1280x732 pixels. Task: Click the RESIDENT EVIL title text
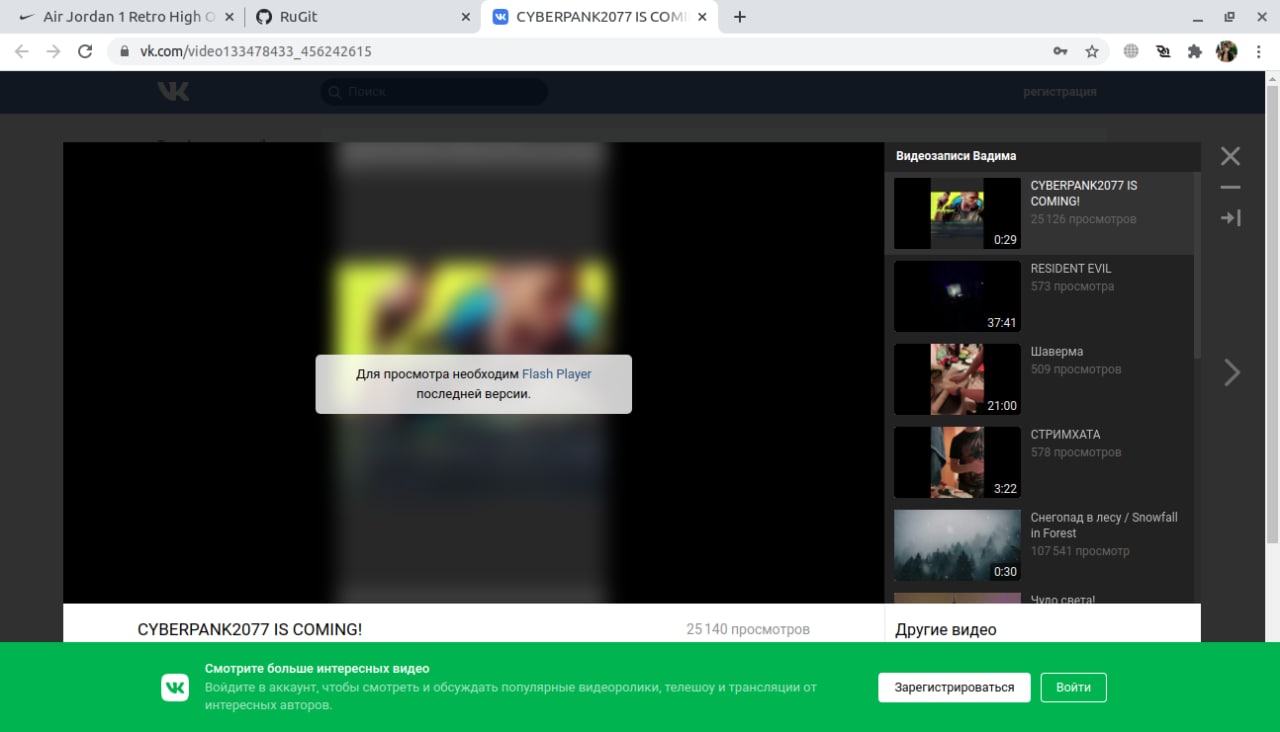(x=1071, y=268)
